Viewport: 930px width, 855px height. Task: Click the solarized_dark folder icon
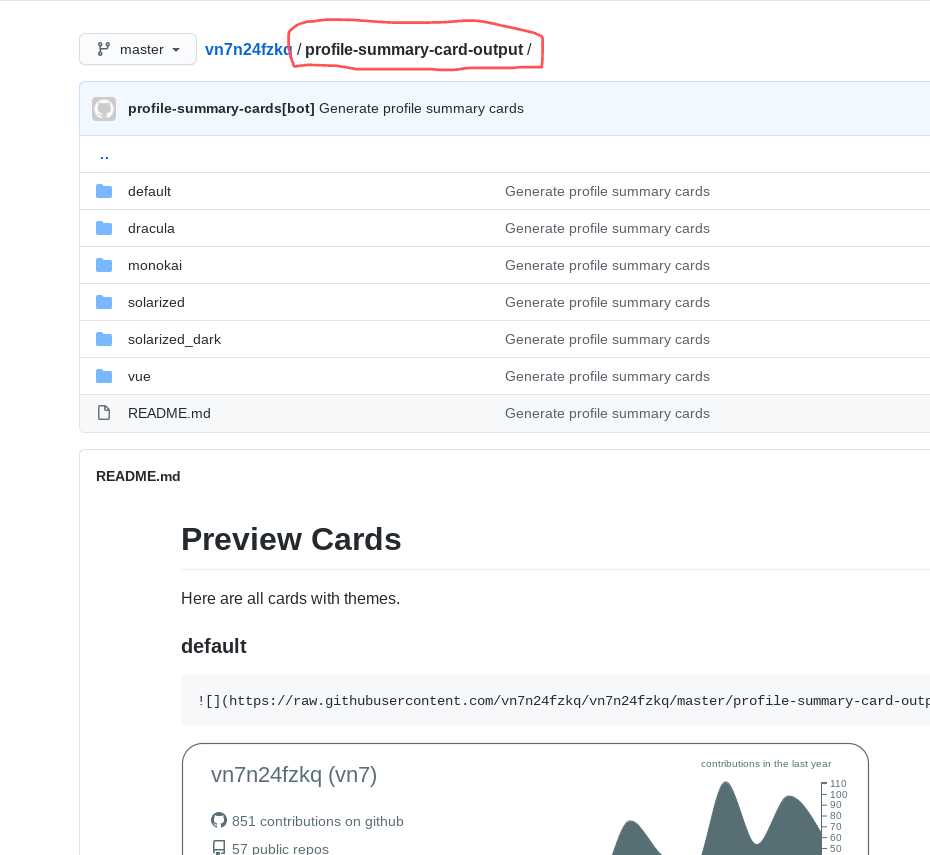104,339
